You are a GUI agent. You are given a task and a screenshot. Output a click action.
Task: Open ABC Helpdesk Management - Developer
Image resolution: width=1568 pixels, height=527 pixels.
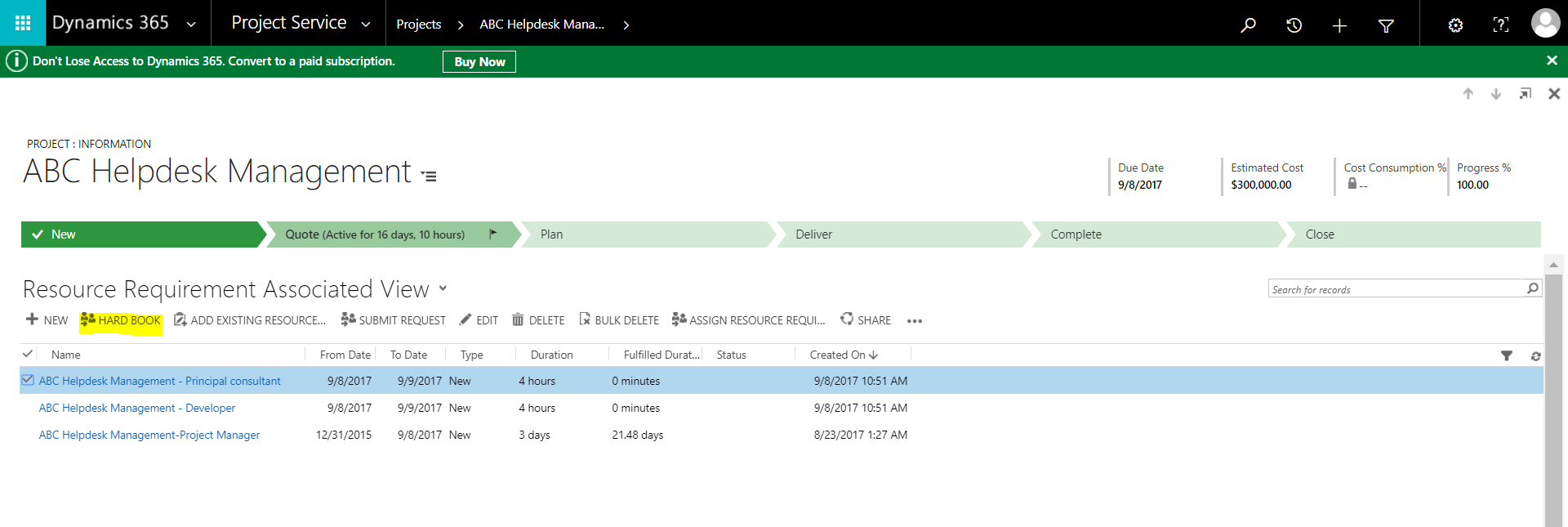click(137, 409)
